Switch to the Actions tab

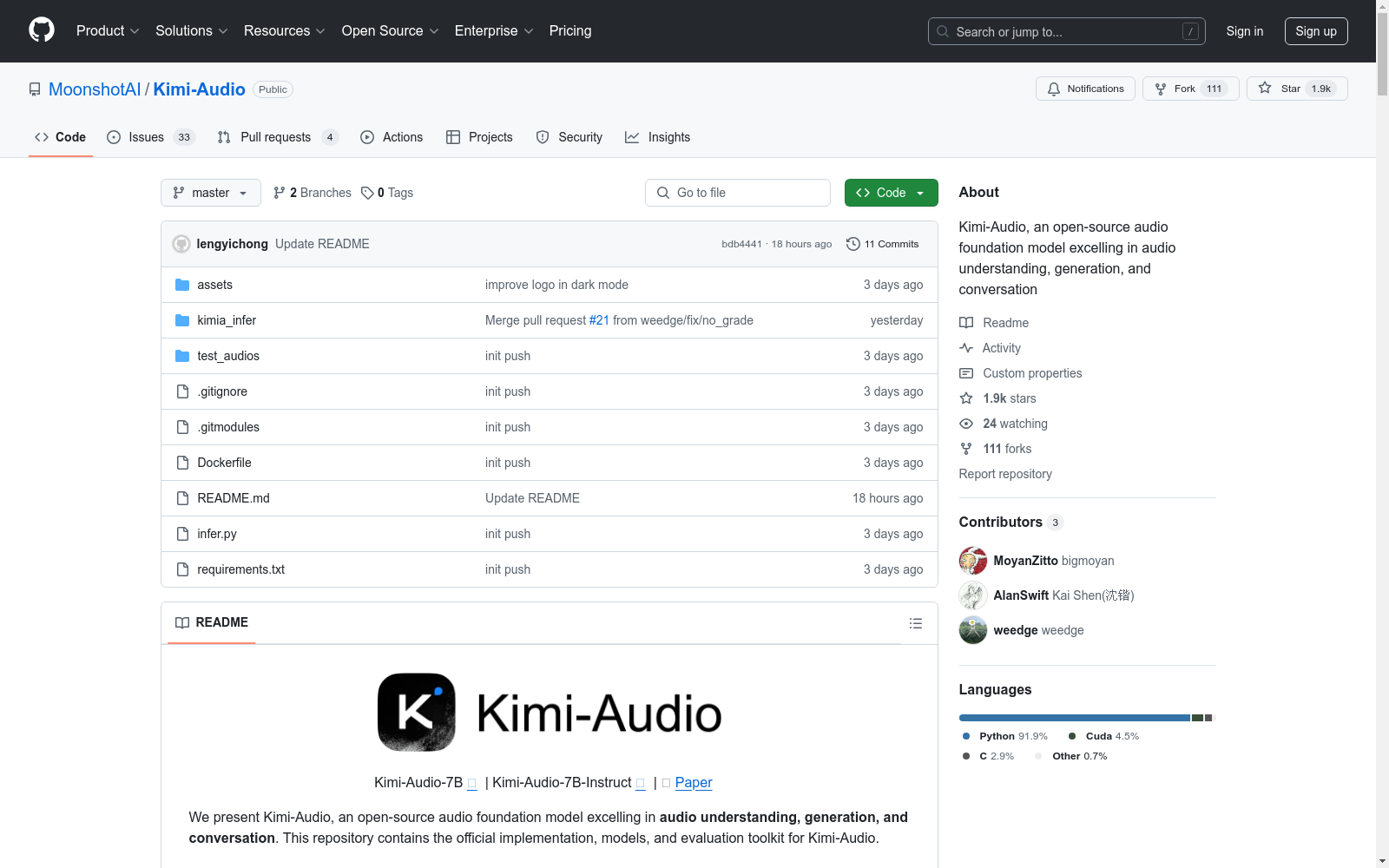coord(392,137)
